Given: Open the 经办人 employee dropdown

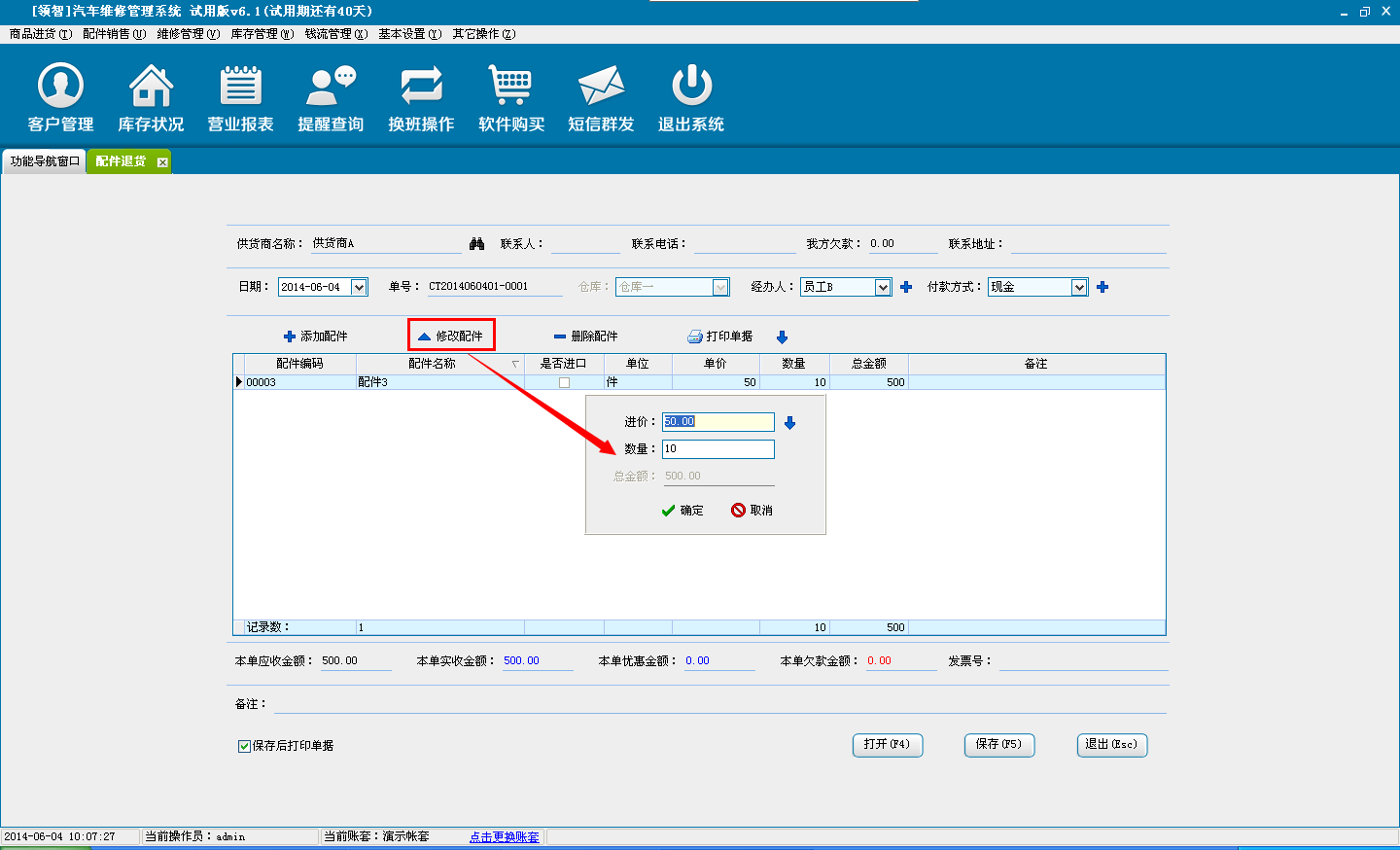Looking at the screenshot, I should tap(883, 287).
